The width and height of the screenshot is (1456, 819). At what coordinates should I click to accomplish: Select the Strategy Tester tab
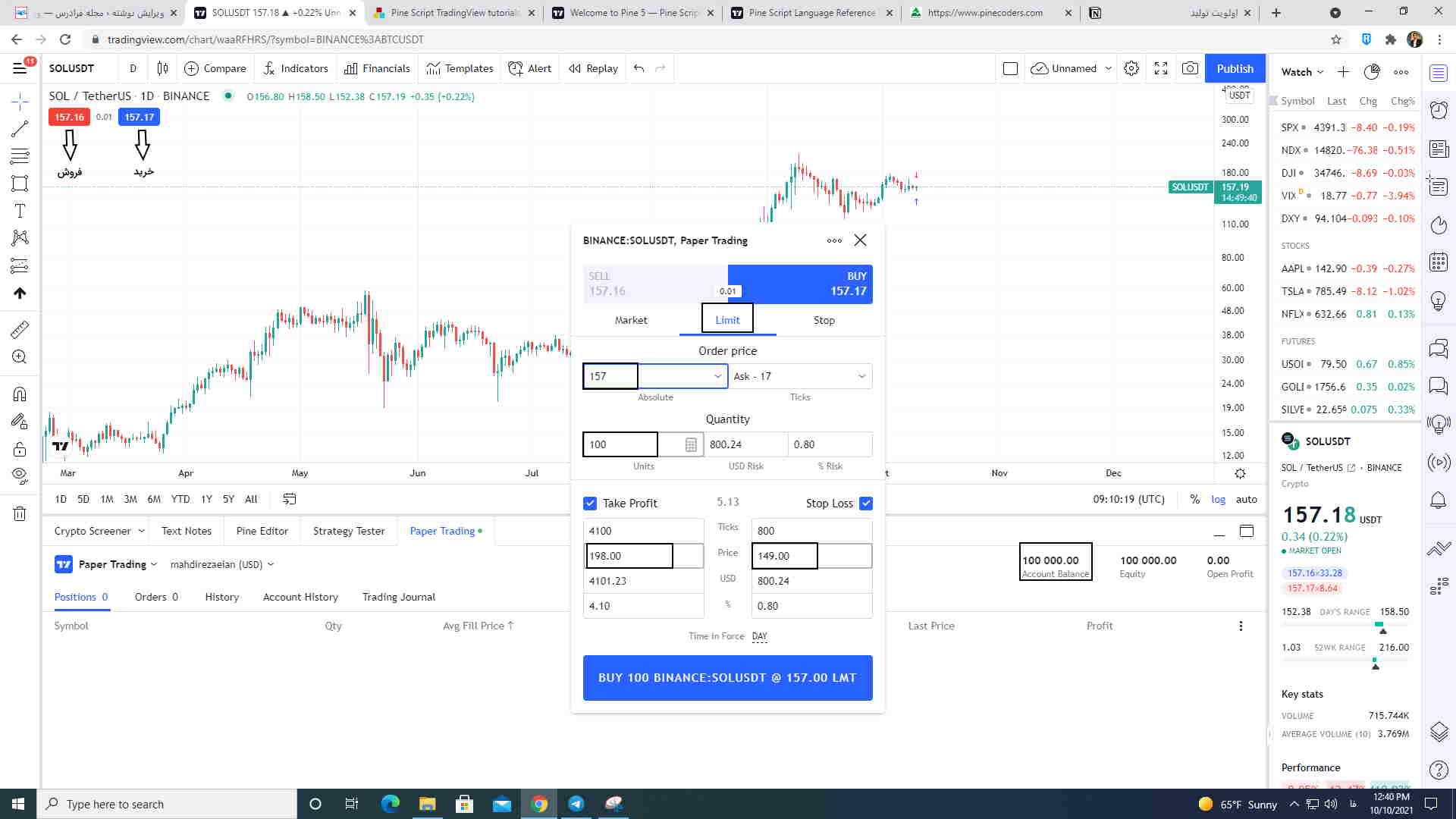click(x=349, y=531)
